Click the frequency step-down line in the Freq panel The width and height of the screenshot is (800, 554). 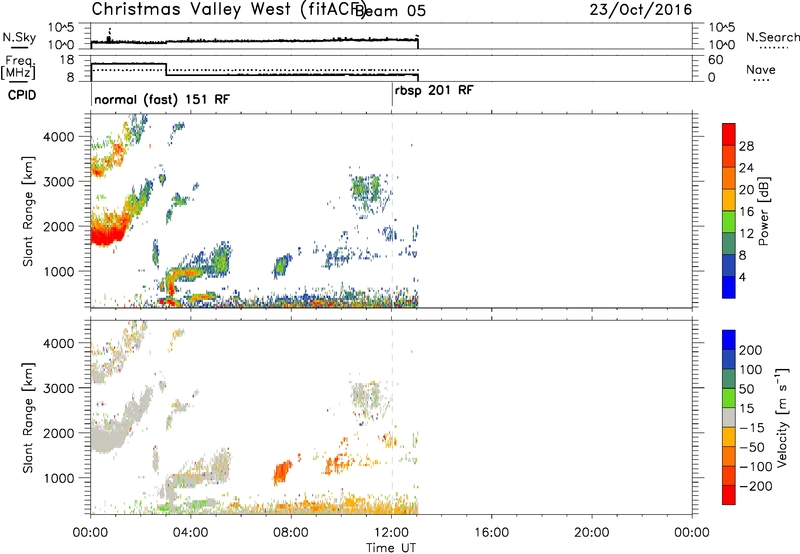[x=166, y=69]
